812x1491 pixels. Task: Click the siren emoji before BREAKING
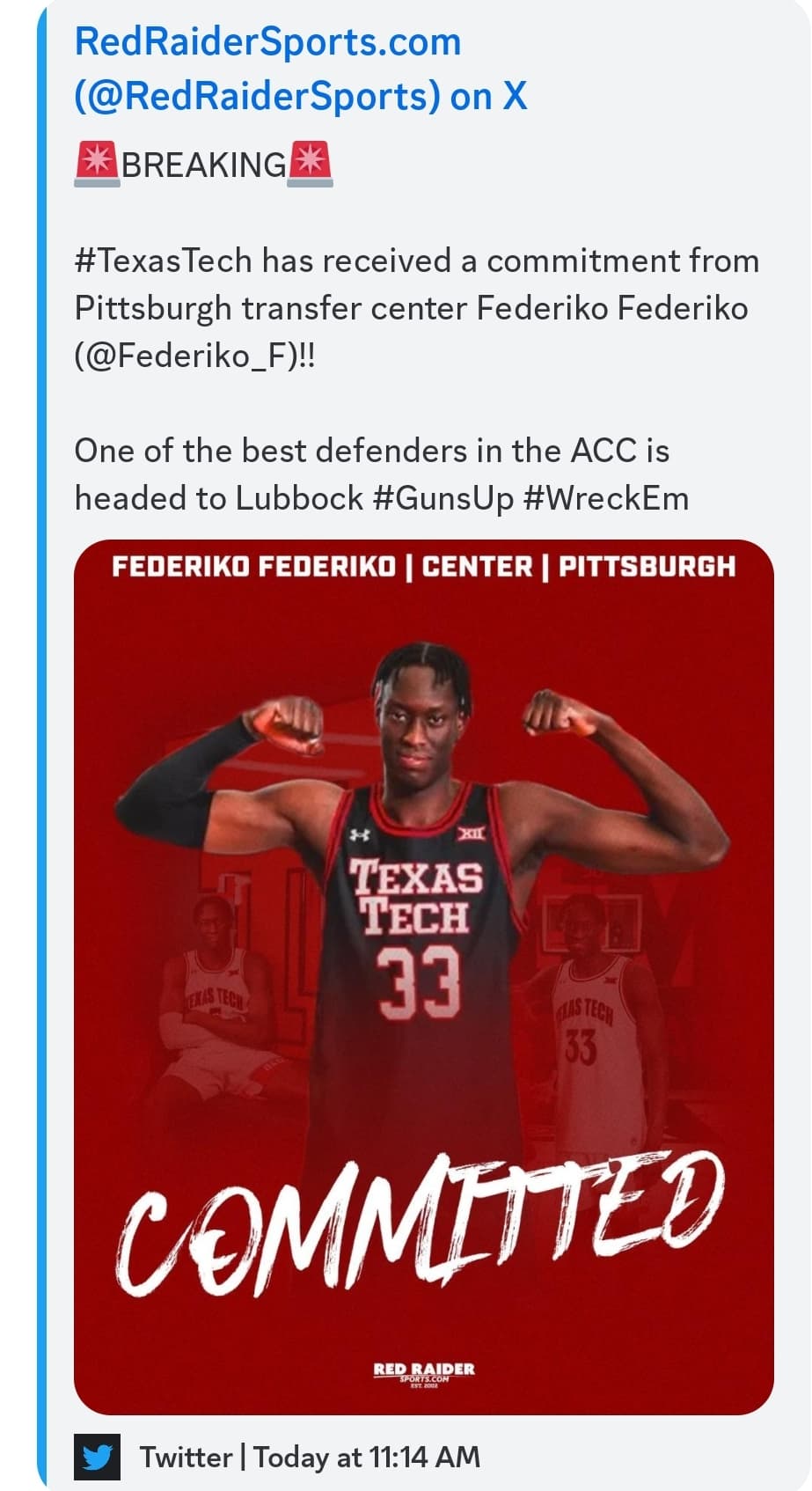tap(97, 165)
